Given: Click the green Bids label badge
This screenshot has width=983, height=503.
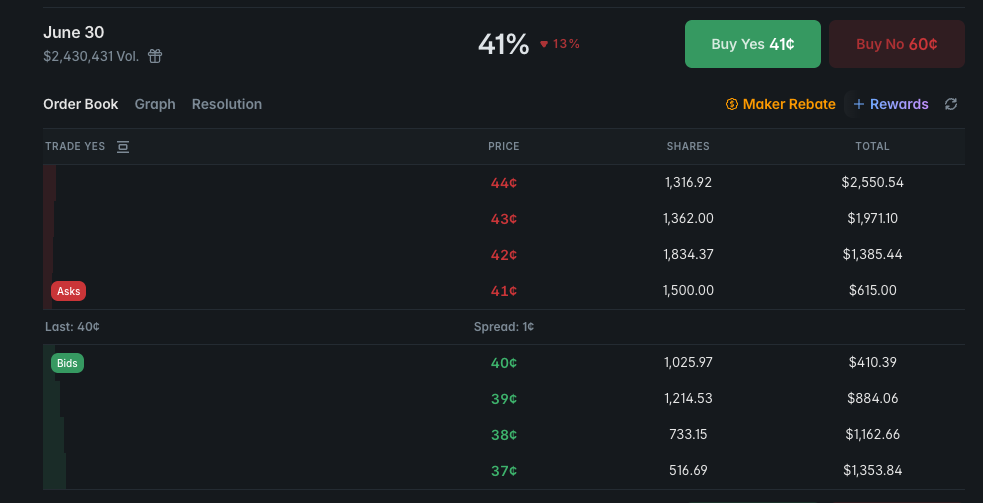Looking at the screenshot, I should pos(67,363).
